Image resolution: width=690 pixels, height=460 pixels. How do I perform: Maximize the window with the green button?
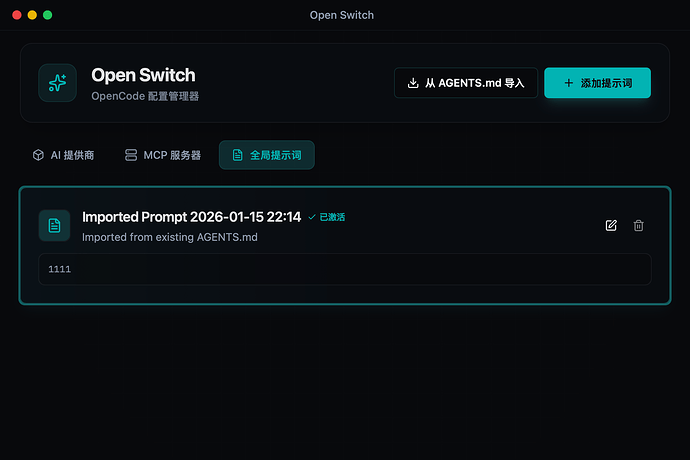pyautogui.click(x=48, y=15)
